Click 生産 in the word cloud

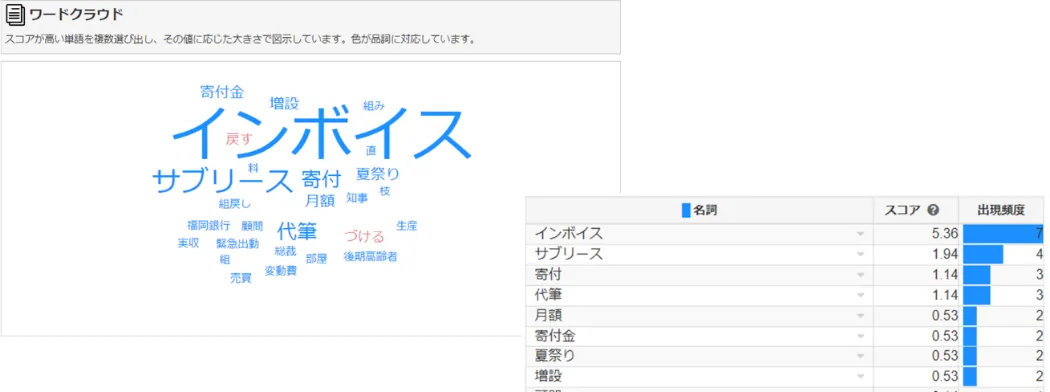[x=406, y=226]
